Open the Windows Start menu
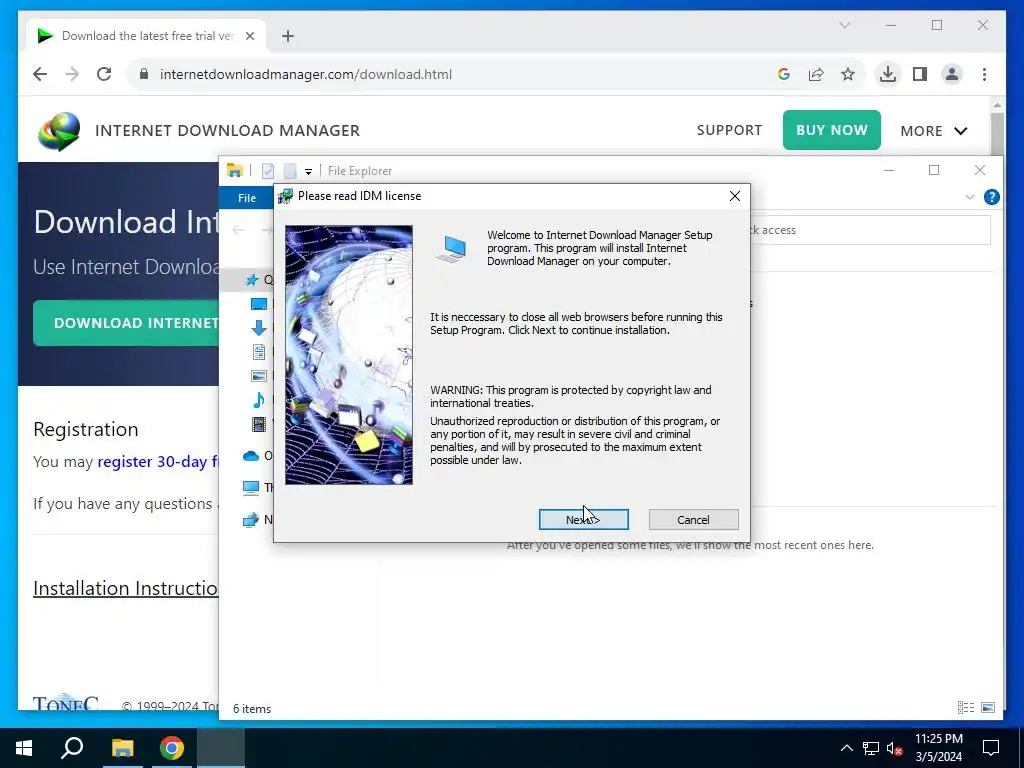This screenshot has width=1024, height=768. coord(24,748)
